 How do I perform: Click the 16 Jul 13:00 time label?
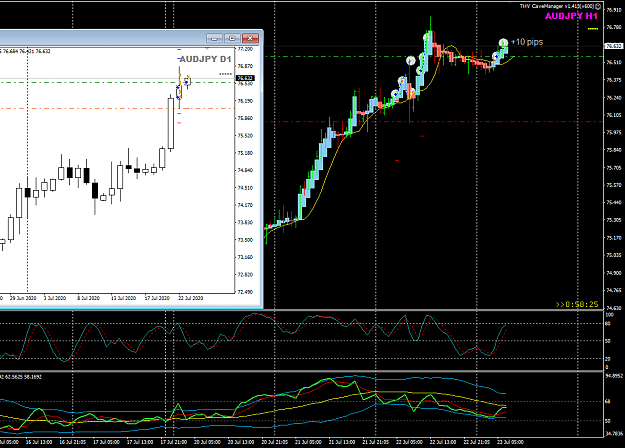pyautogui.click(x=39, y=442)
